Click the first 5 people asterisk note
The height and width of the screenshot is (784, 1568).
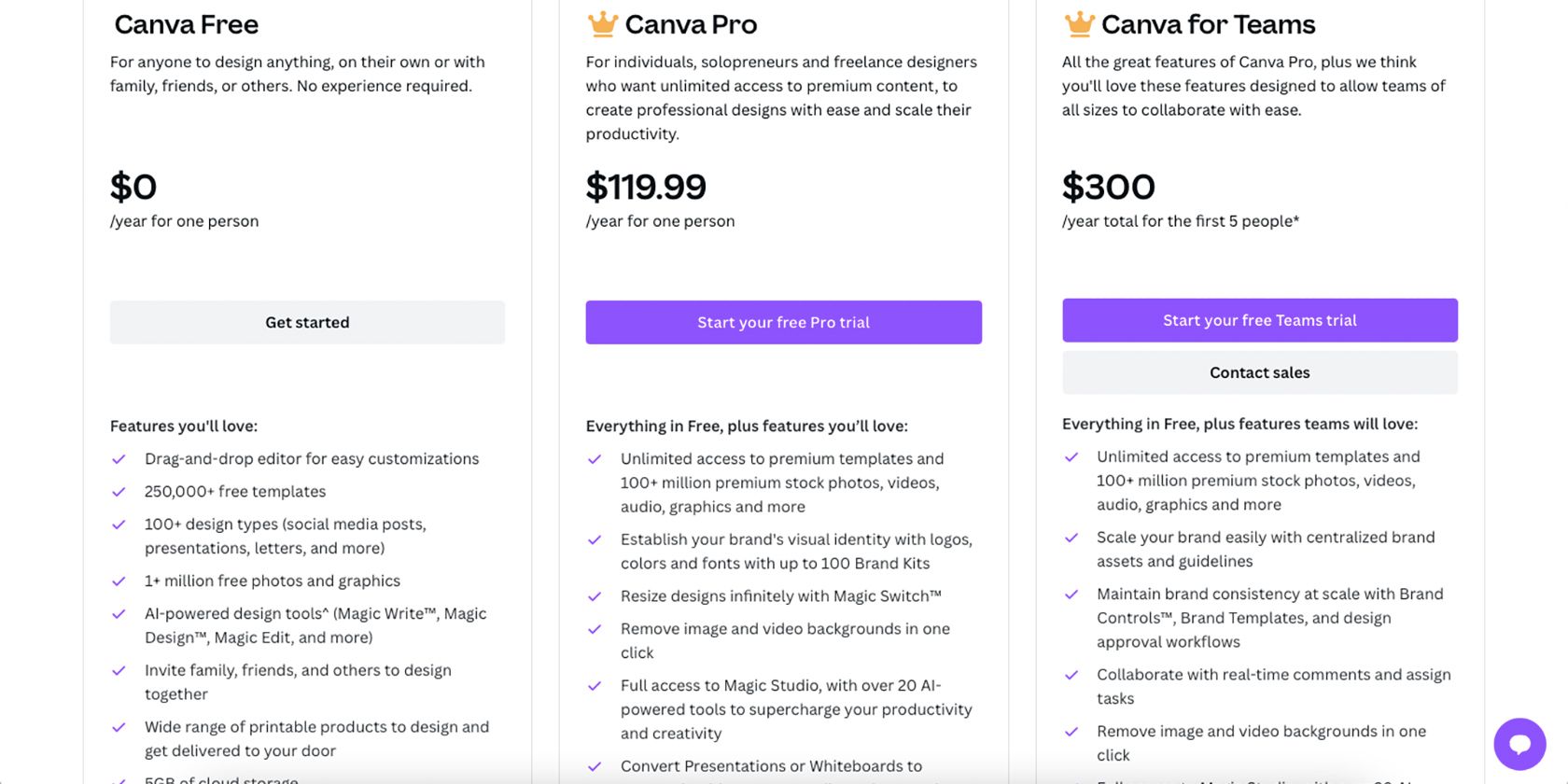click(x=1180, y=221)
